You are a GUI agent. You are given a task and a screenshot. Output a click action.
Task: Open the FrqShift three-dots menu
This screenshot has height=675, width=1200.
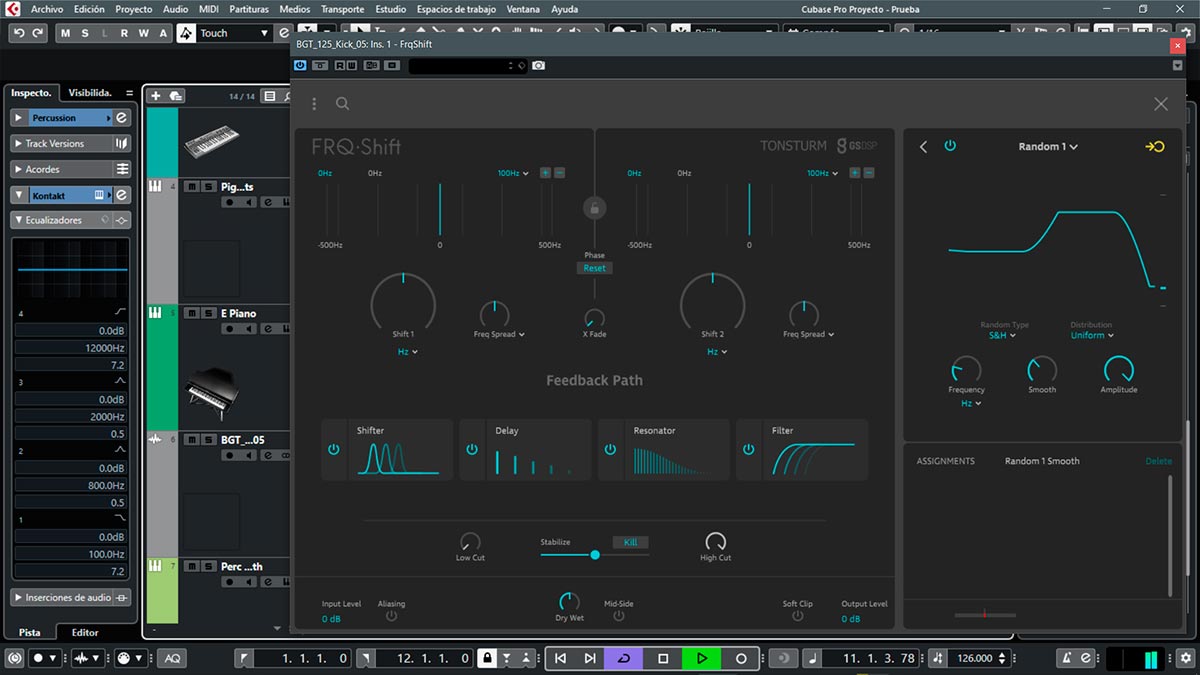click(x=314, y=103)
